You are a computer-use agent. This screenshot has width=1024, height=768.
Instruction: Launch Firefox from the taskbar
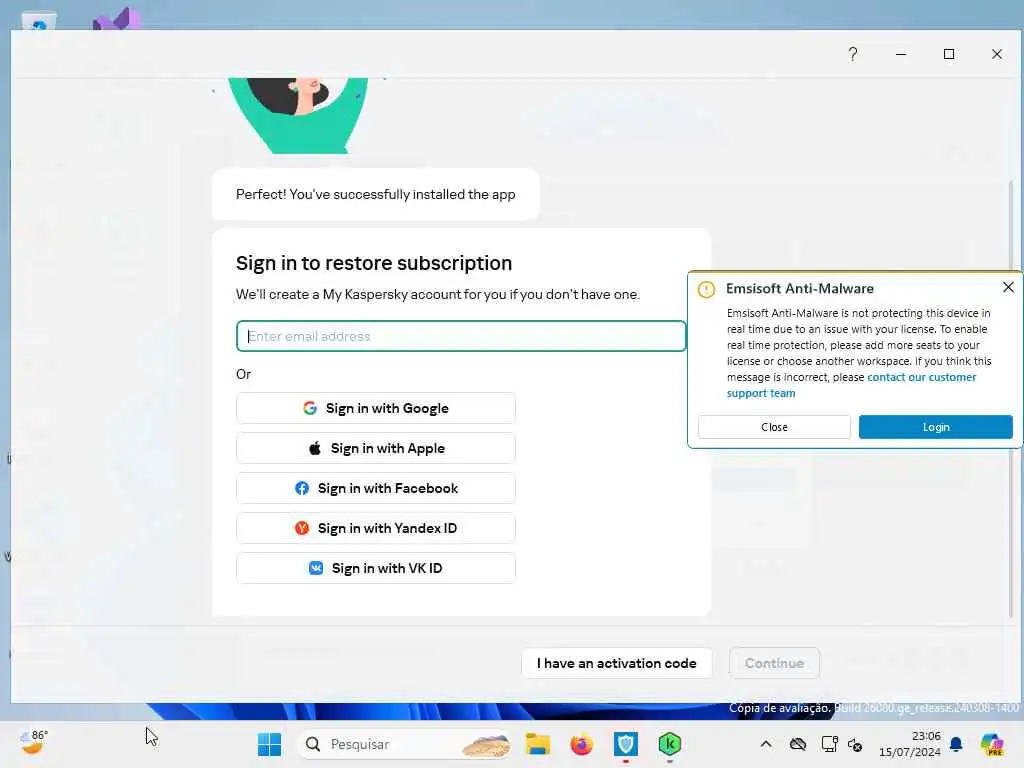coord(581,744)
